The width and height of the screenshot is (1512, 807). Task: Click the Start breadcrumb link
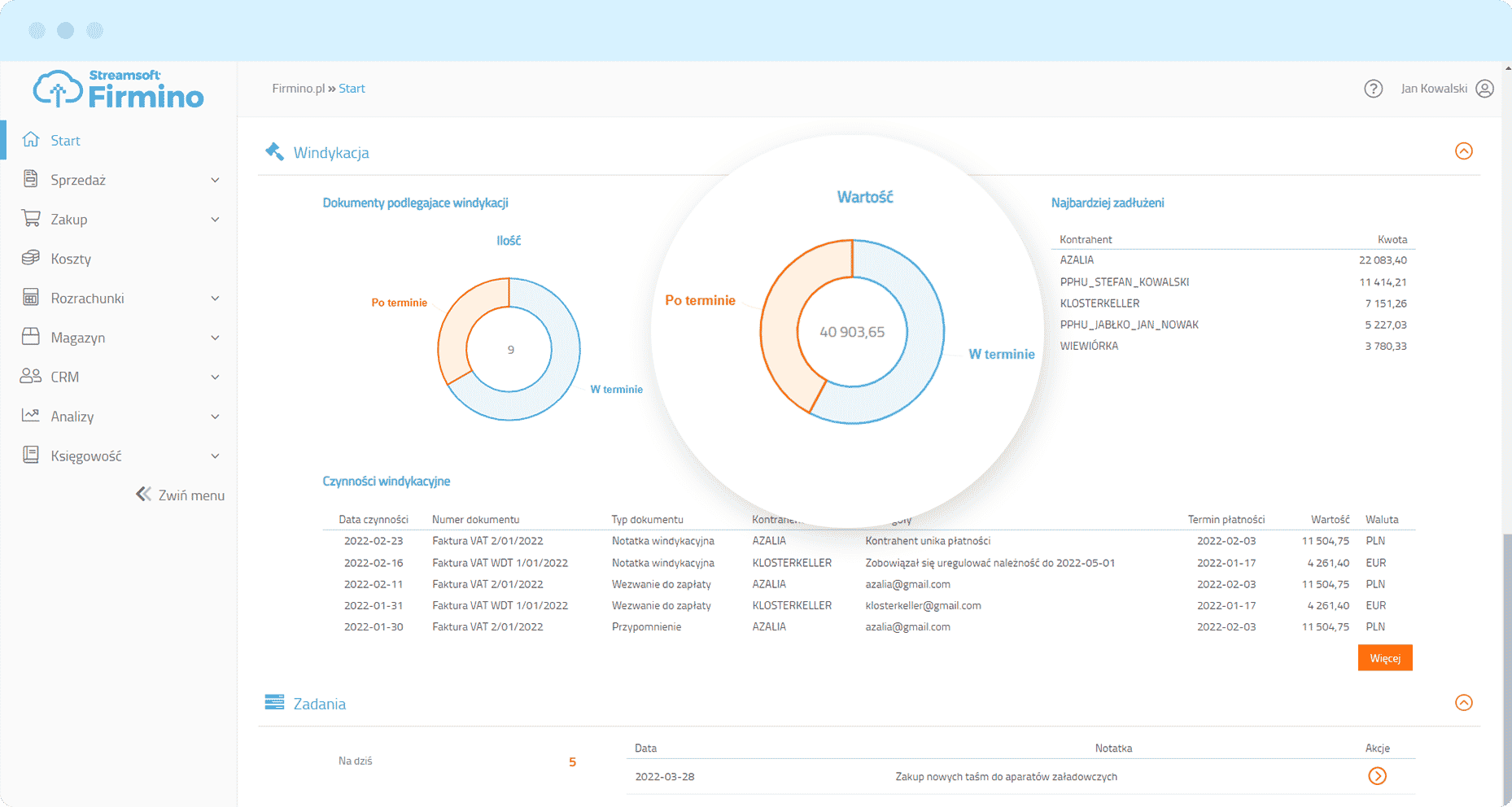(352, 88)
